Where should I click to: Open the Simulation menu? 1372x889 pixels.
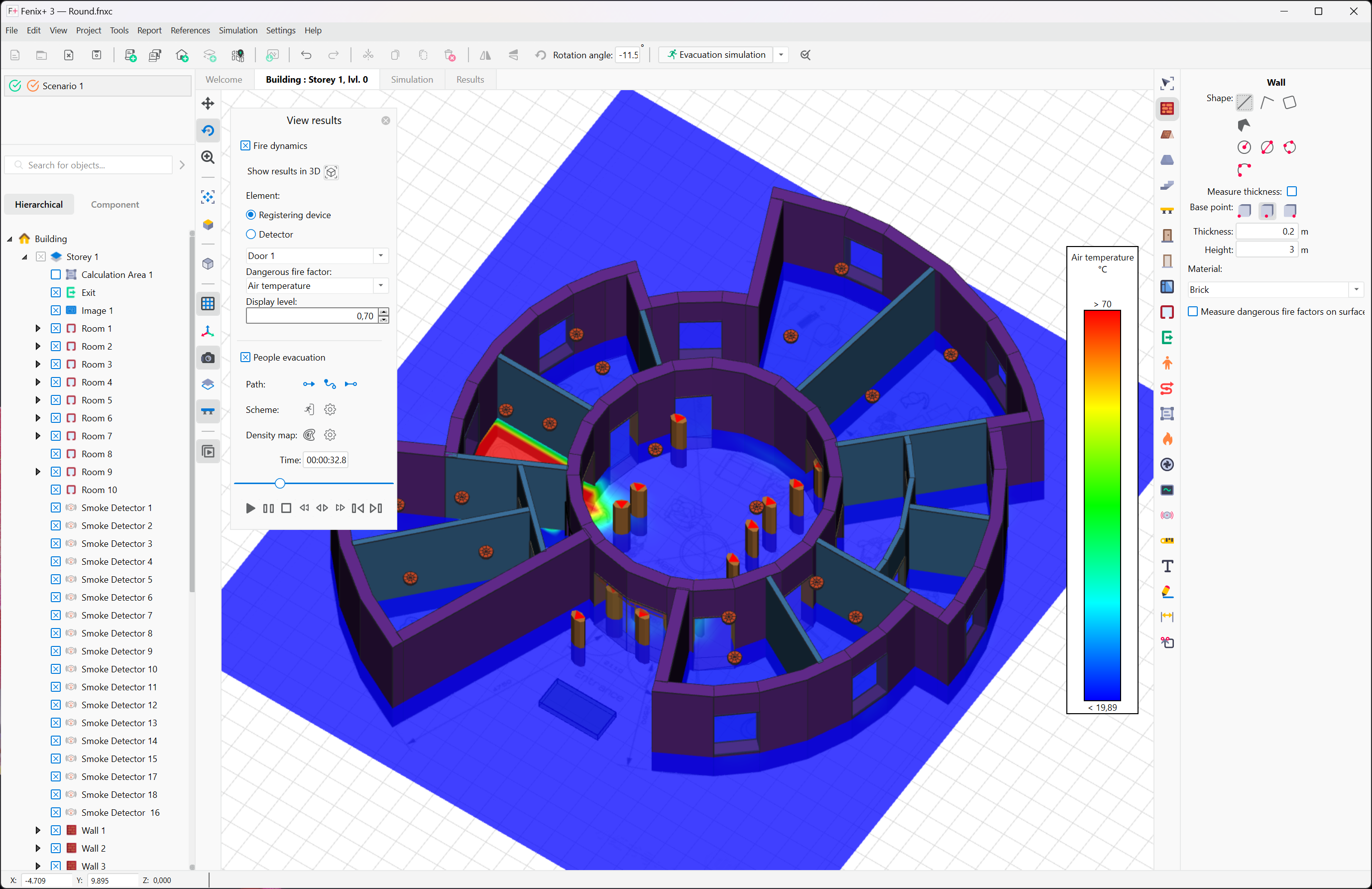point(237,30)
